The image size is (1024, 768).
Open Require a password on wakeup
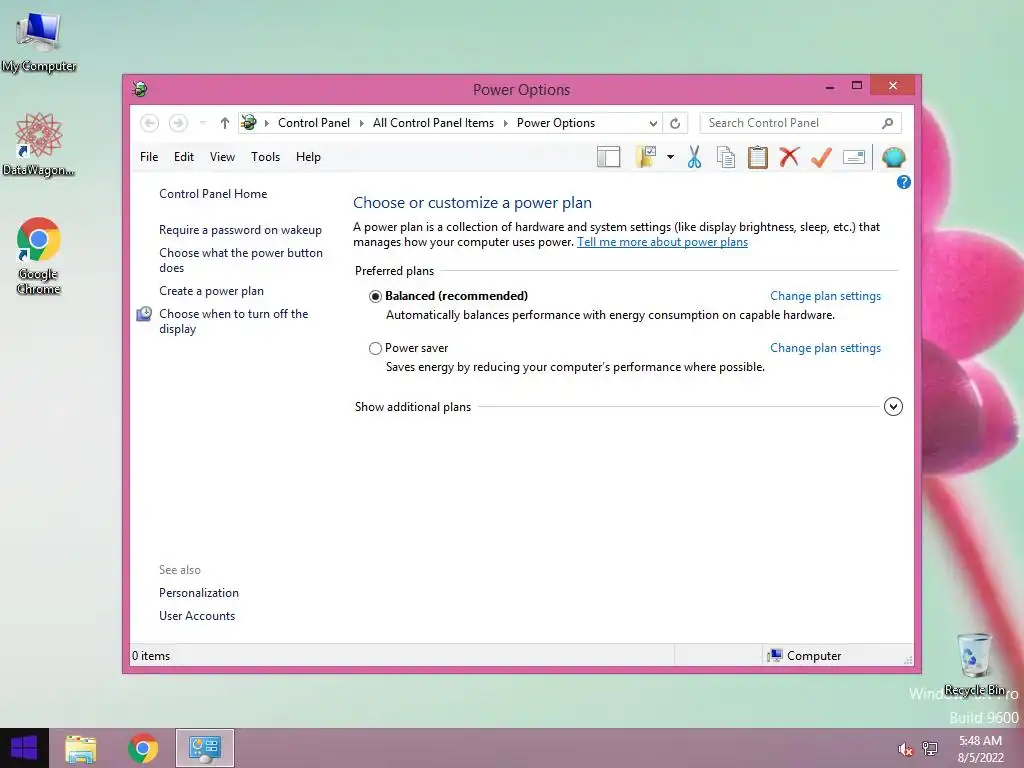coord(240,230)
